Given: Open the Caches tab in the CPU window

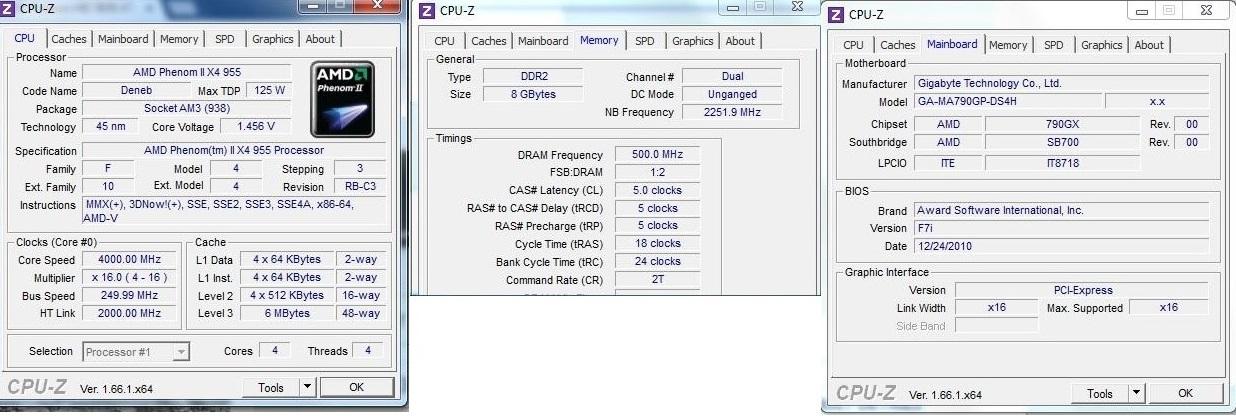Looking at the screenshot, I should click(x=69, y=39).
